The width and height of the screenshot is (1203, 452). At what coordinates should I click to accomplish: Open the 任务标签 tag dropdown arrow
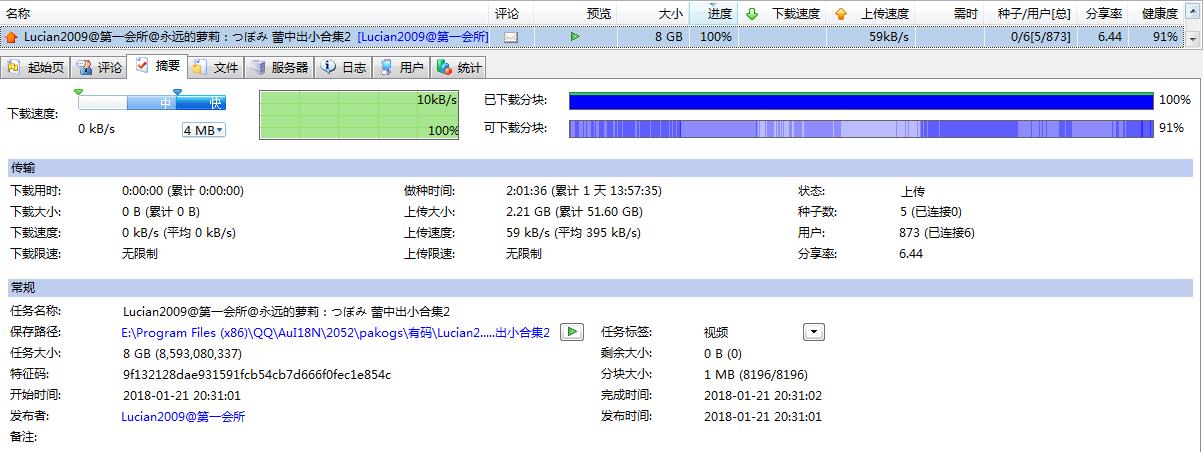[814, 332]
